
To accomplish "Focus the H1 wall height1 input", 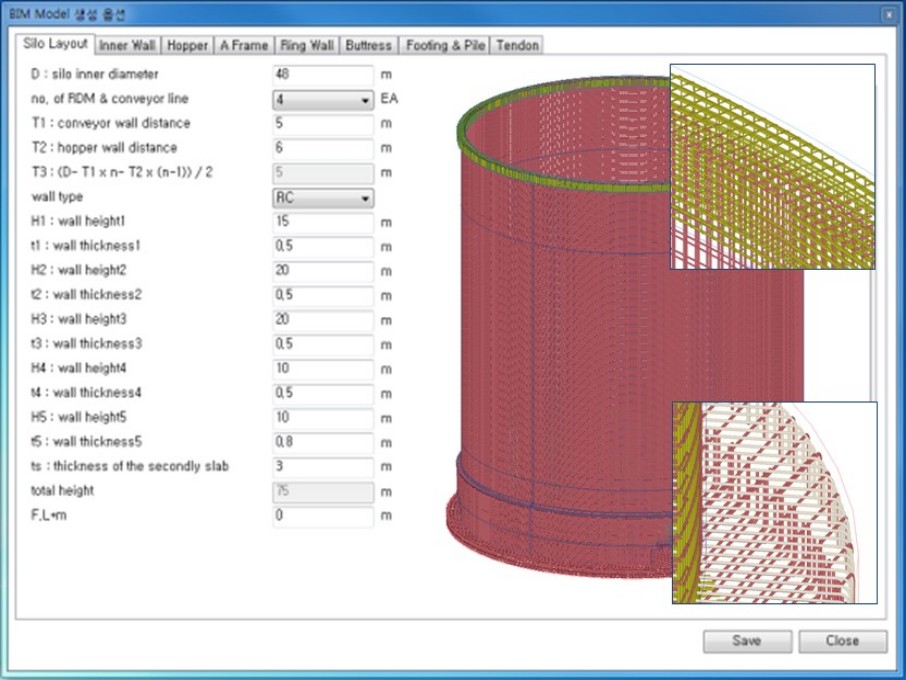I will pos(322,222).
